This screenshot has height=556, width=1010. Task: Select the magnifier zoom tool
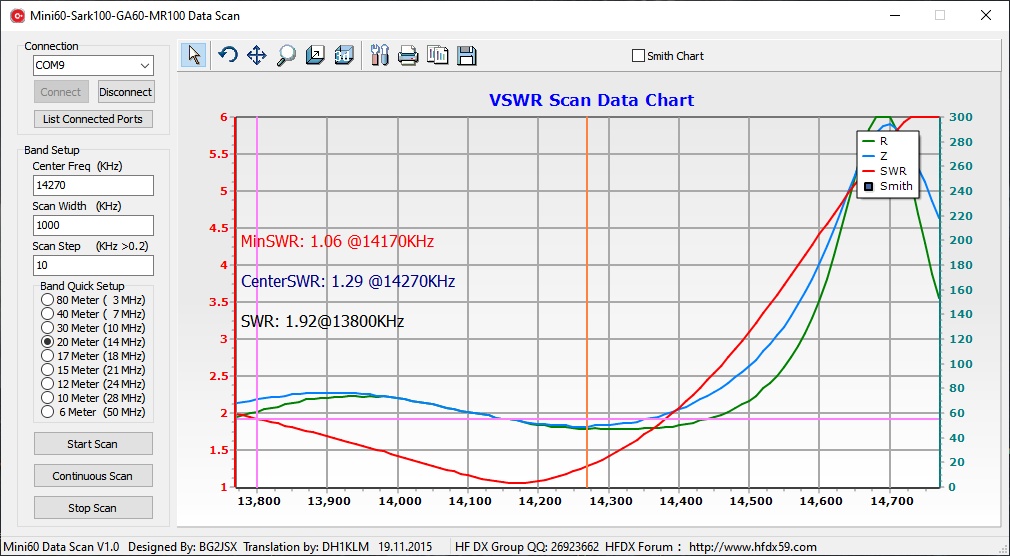[x=286, y=55]
